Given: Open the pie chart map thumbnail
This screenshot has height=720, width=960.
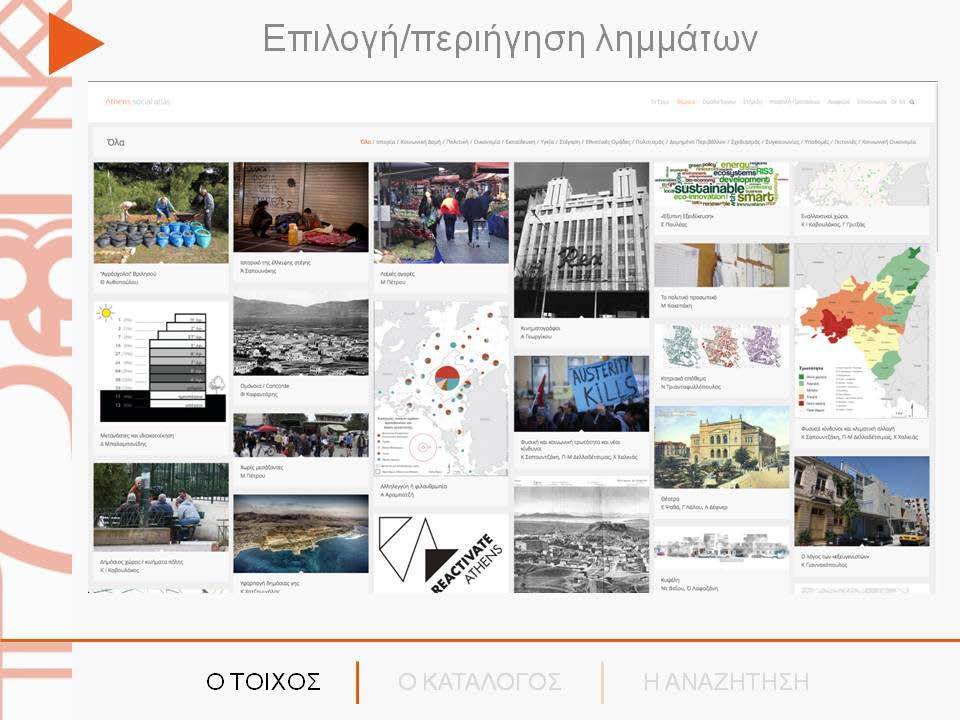Looking at the screenshot, I should (441, 388).
